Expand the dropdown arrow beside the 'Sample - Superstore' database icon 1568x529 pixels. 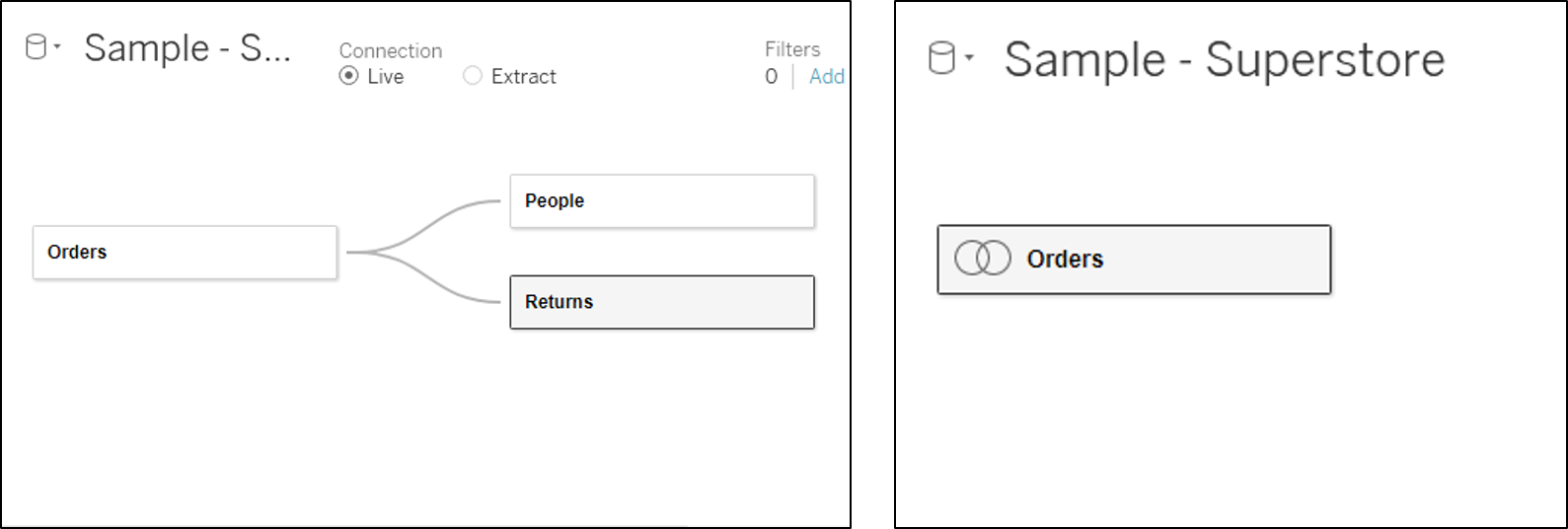point(969,58)
